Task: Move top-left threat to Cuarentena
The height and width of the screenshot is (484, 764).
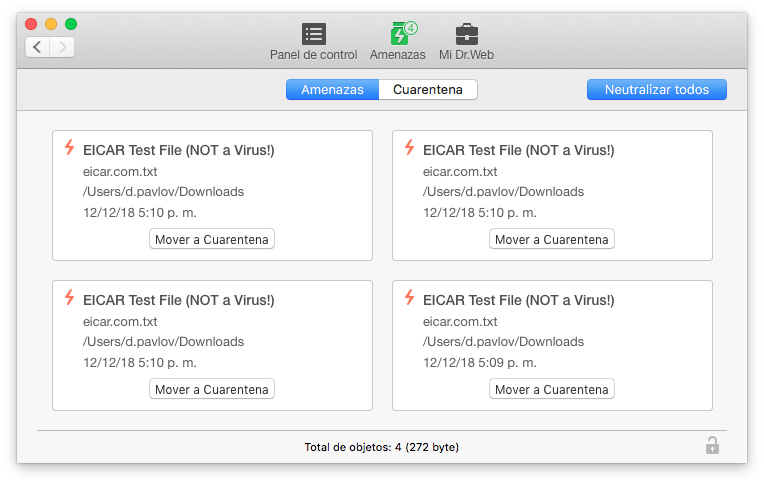Action: (x=212, y=239)
